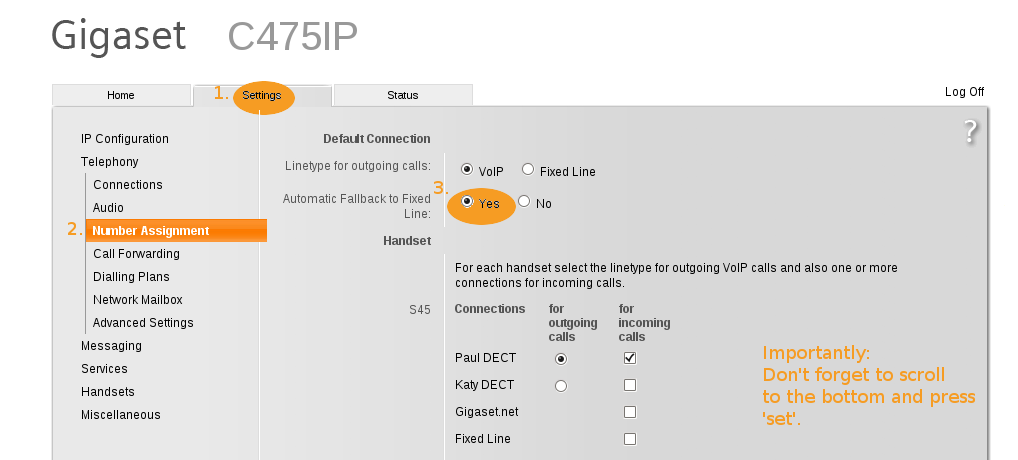Switch to the Status tab
Image resolution: width=1018 pixels, height=460 pixels.
(403, 95)
